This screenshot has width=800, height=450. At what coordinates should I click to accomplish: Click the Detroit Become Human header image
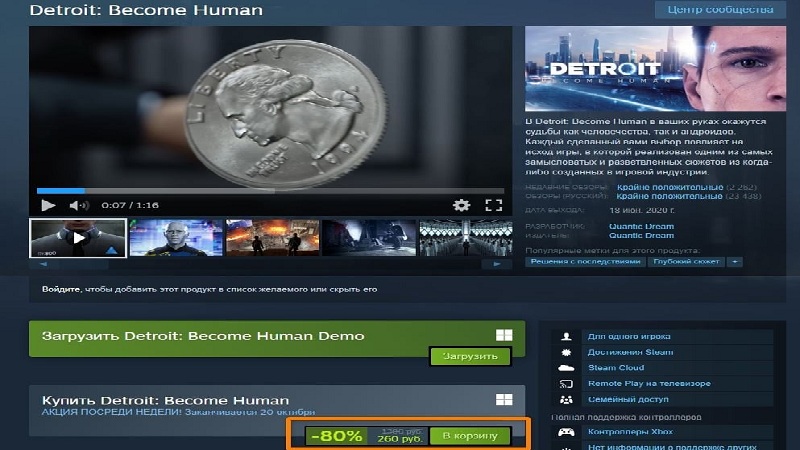coord(655,68)
